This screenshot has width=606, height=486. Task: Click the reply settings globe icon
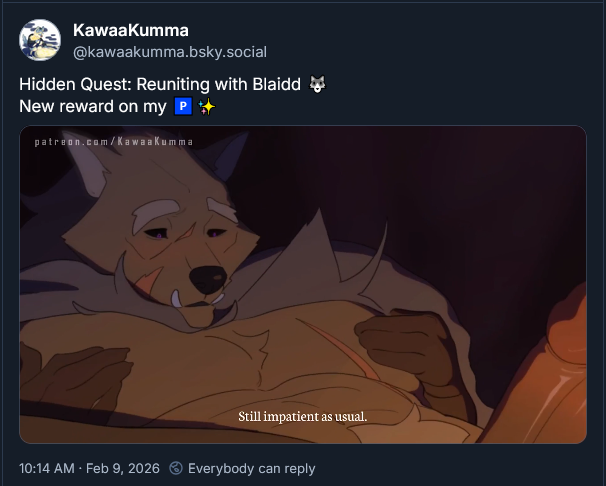click(x=176, y=468)
